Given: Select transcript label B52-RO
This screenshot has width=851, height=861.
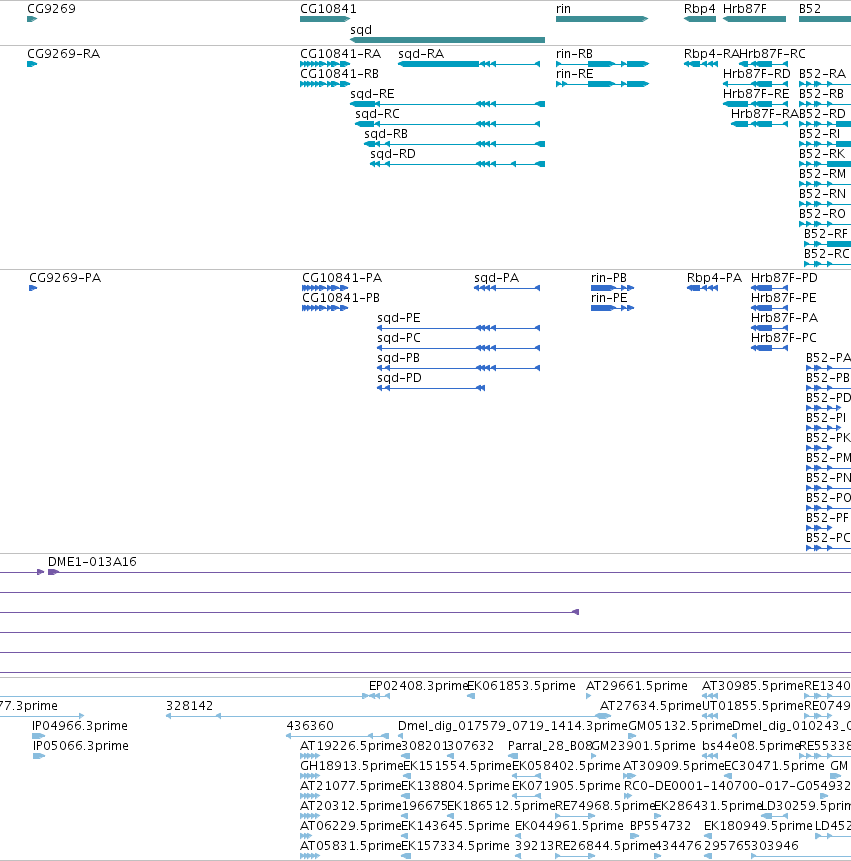Looking at the screenshot, I should 822,214.
